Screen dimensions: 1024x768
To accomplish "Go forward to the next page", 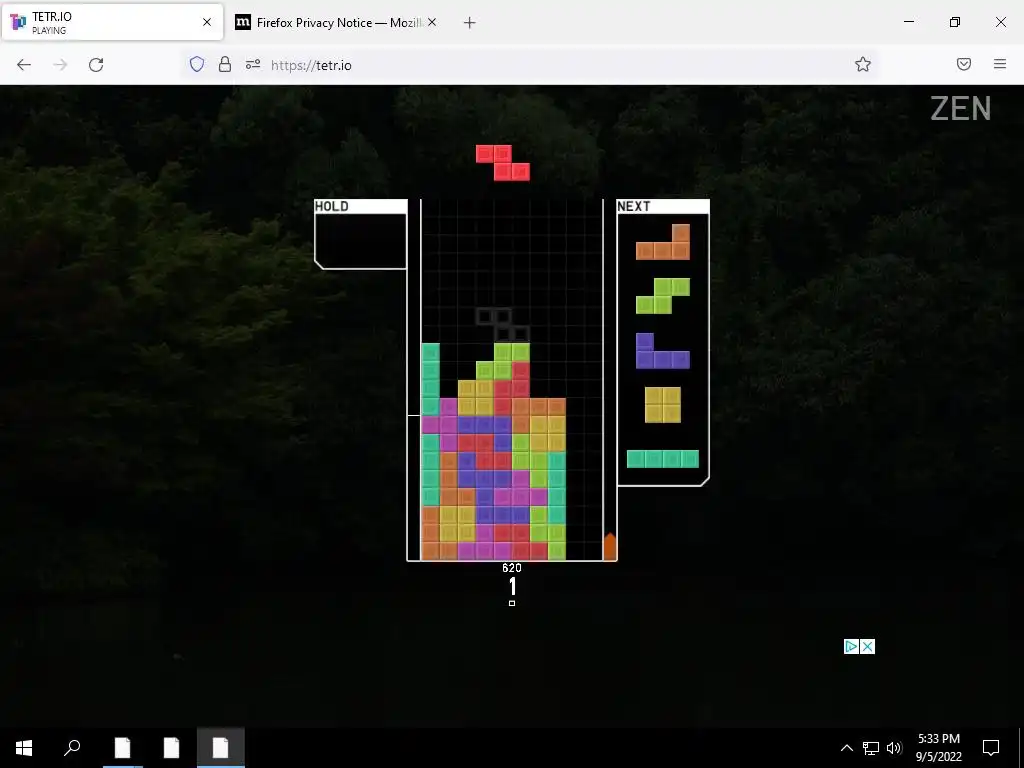I will coord(60,65).
